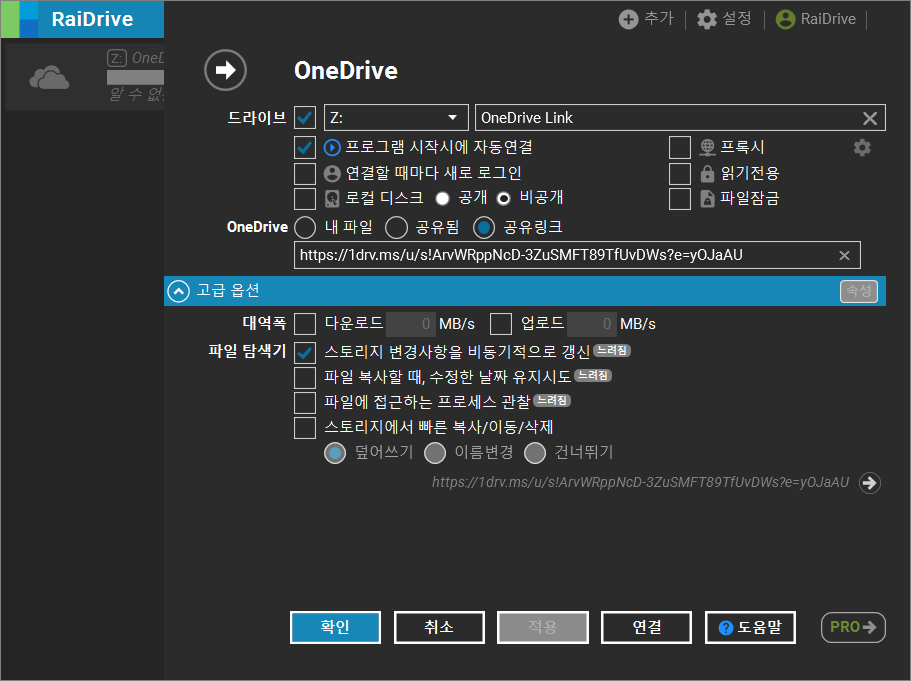Click the 적용 button
The height and width of the screenshot is (681, 911).
543,628
